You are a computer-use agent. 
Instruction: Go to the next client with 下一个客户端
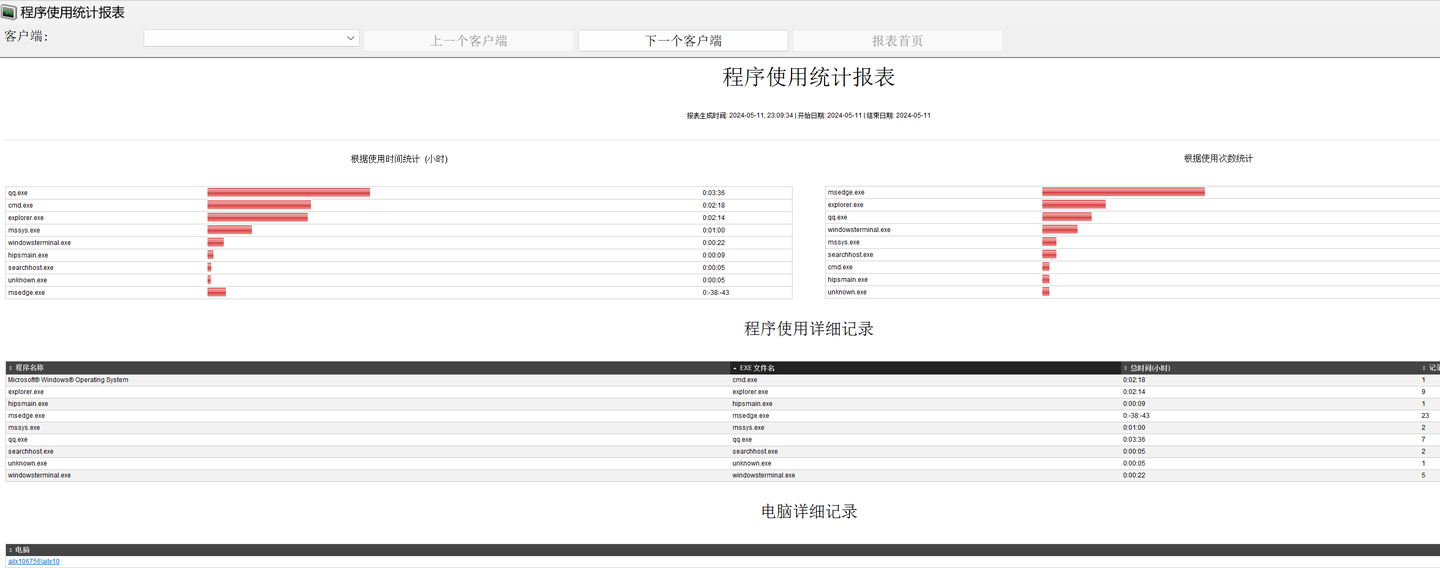[x=683, y=41]
